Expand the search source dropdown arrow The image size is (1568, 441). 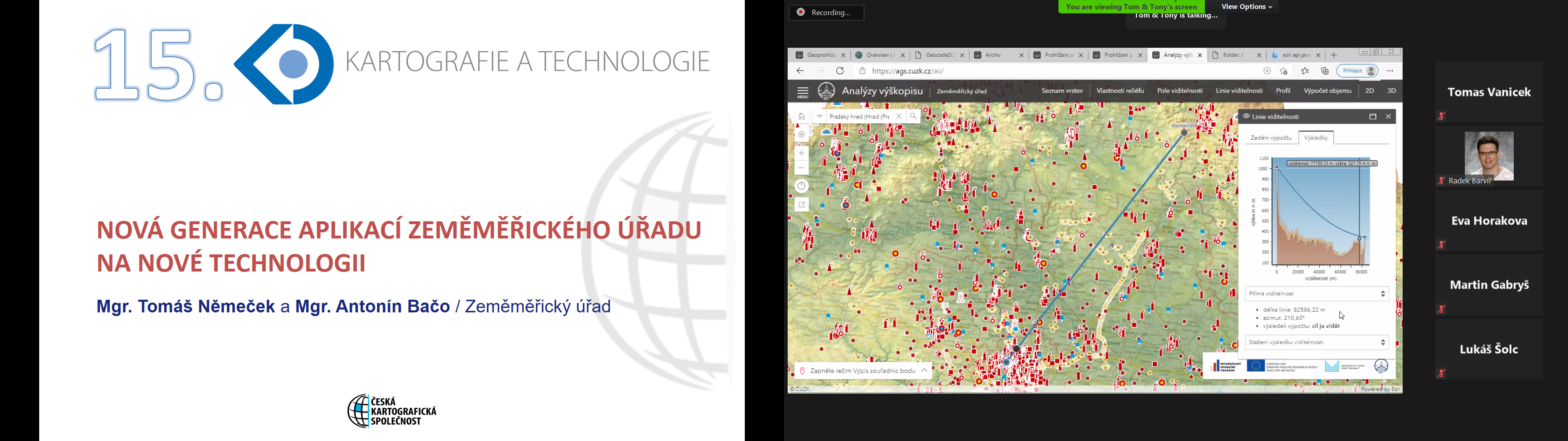pyautogui.click(x=820, y=116)
